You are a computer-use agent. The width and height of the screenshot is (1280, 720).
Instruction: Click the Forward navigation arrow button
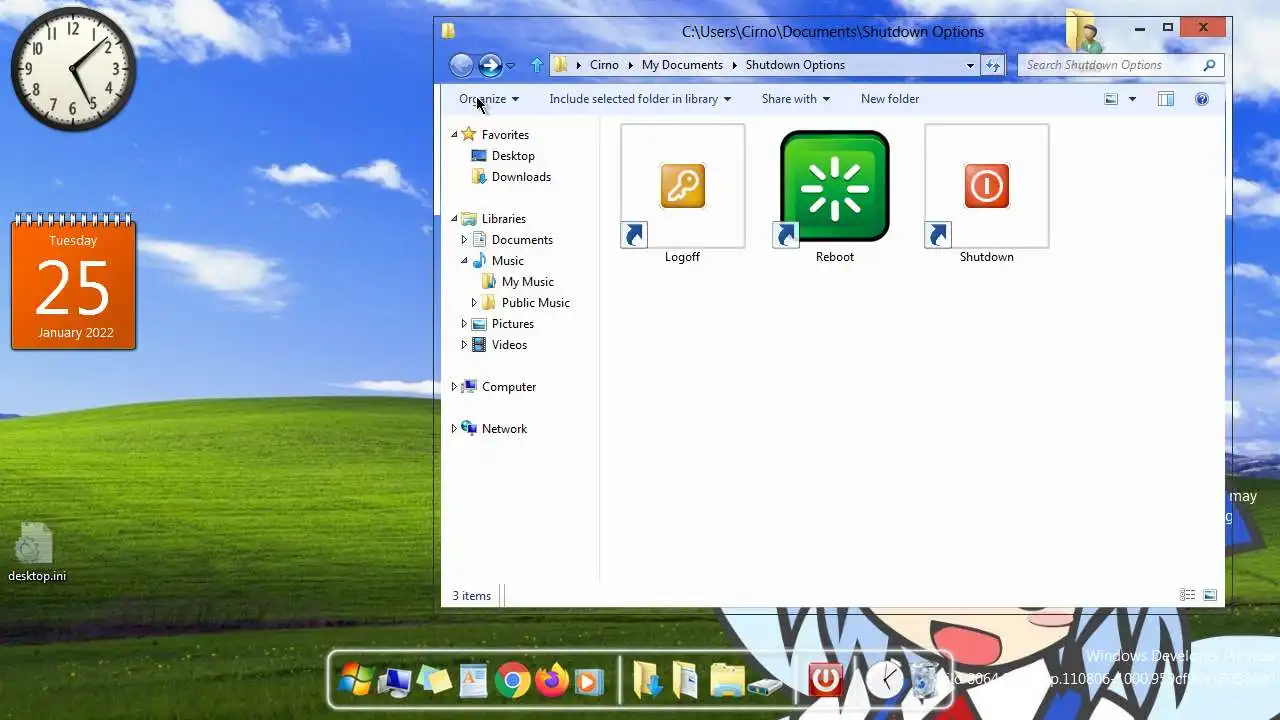click(x=490, y=65)
